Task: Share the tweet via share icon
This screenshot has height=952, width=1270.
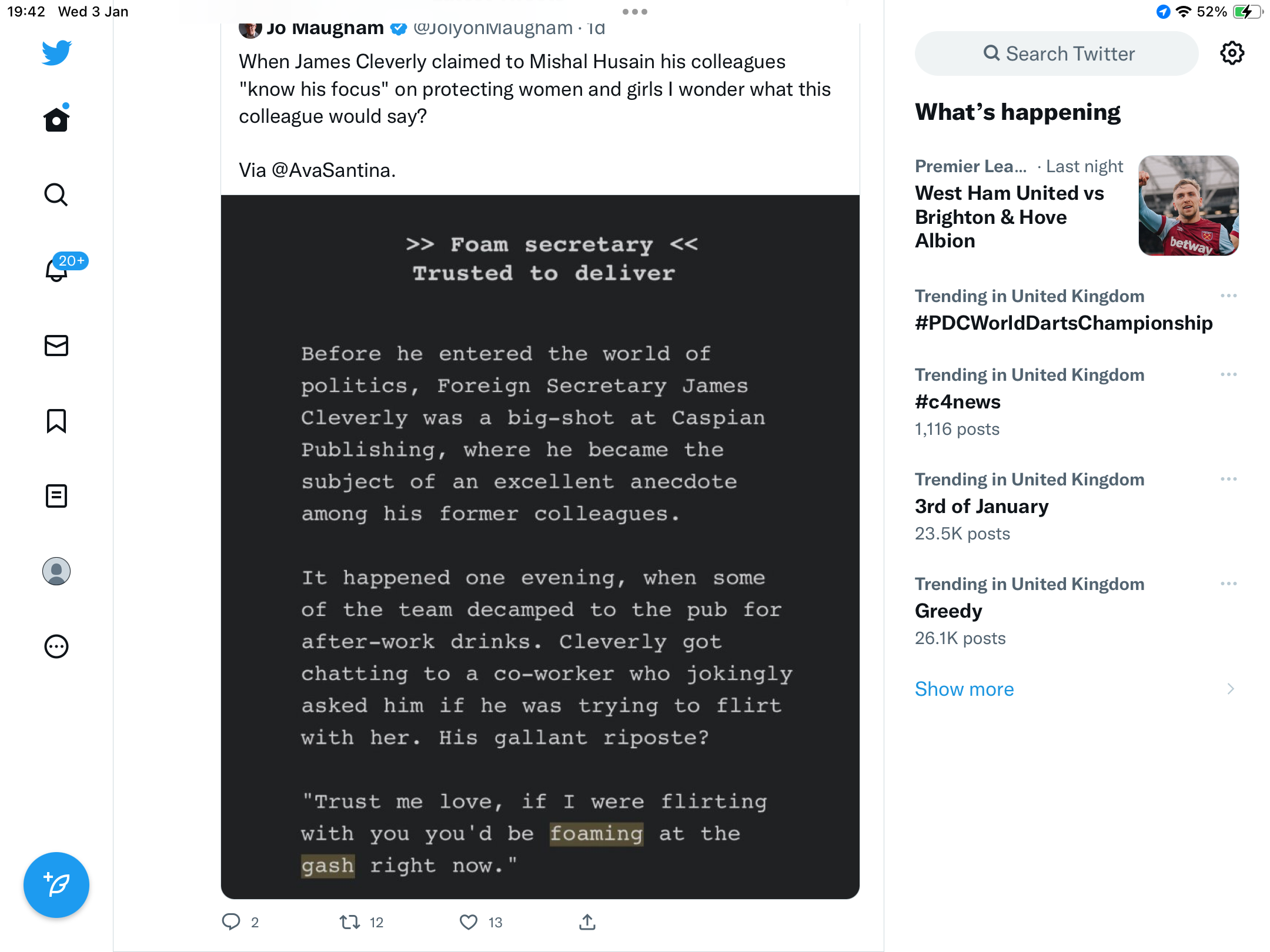Action: point(587,922)
